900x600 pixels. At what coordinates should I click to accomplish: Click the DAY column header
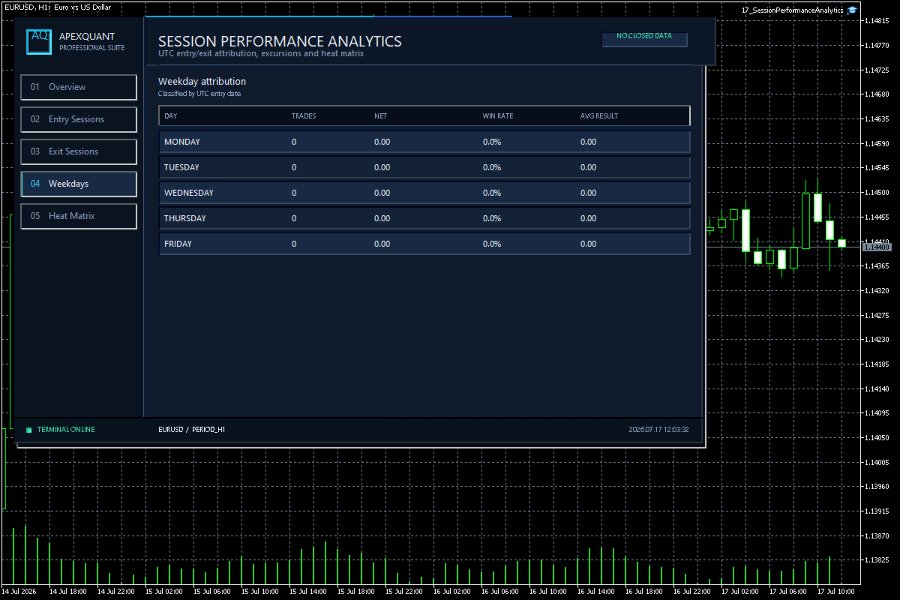click(x=171, y=116)
